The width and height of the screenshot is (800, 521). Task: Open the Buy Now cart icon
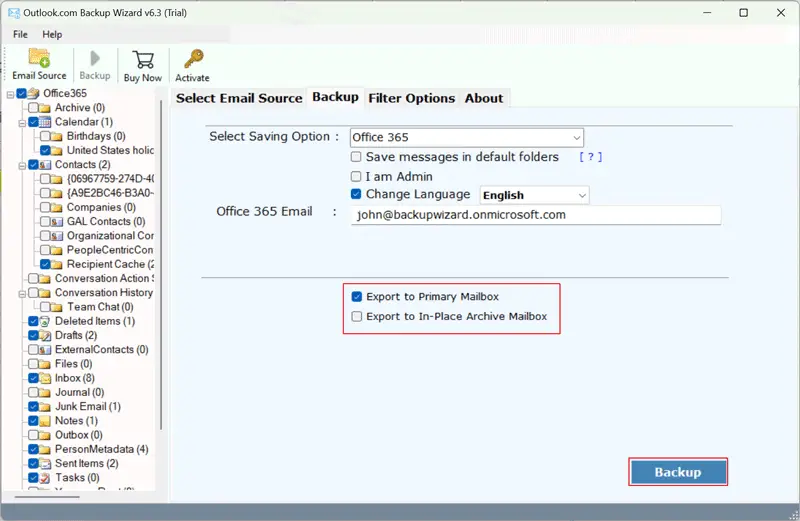[143, 60]
